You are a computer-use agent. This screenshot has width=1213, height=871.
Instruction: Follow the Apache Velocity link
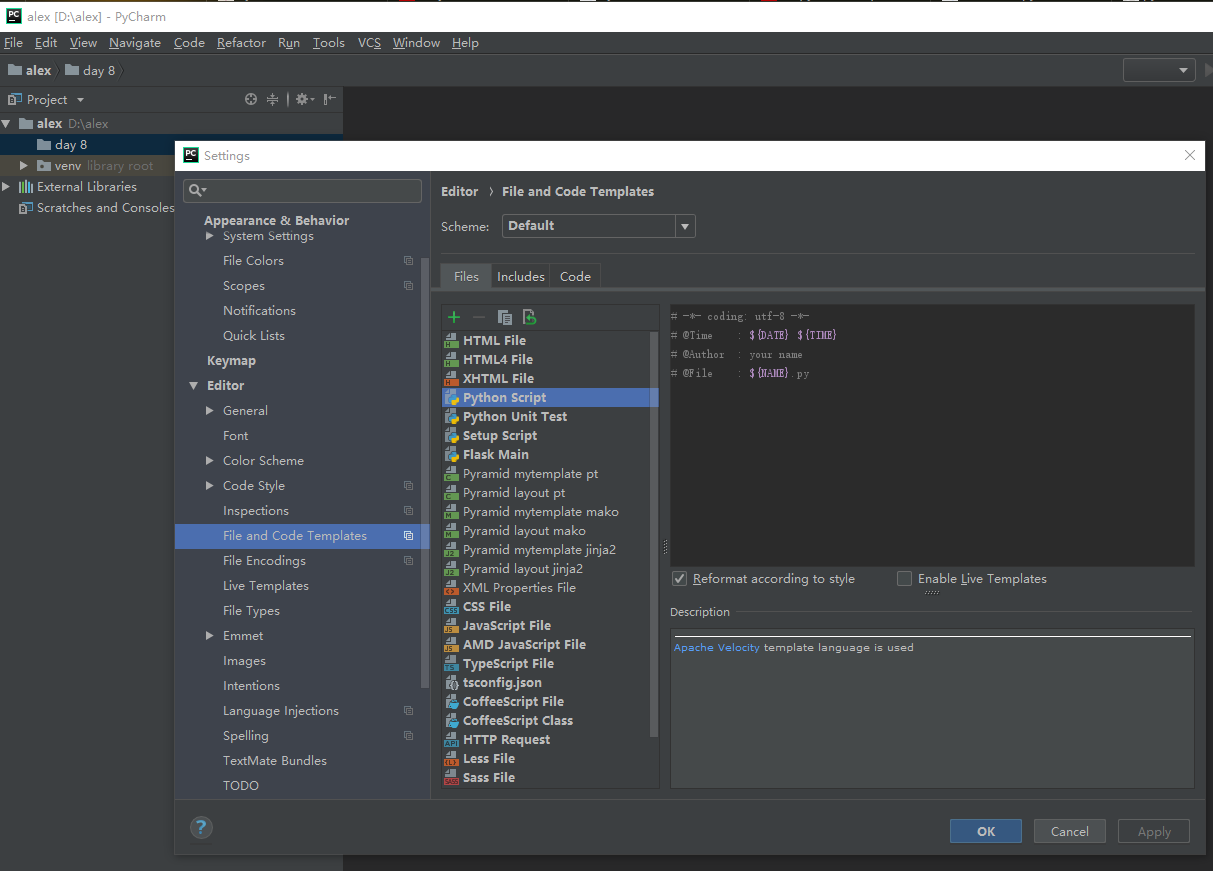click(x=716, y=648)
